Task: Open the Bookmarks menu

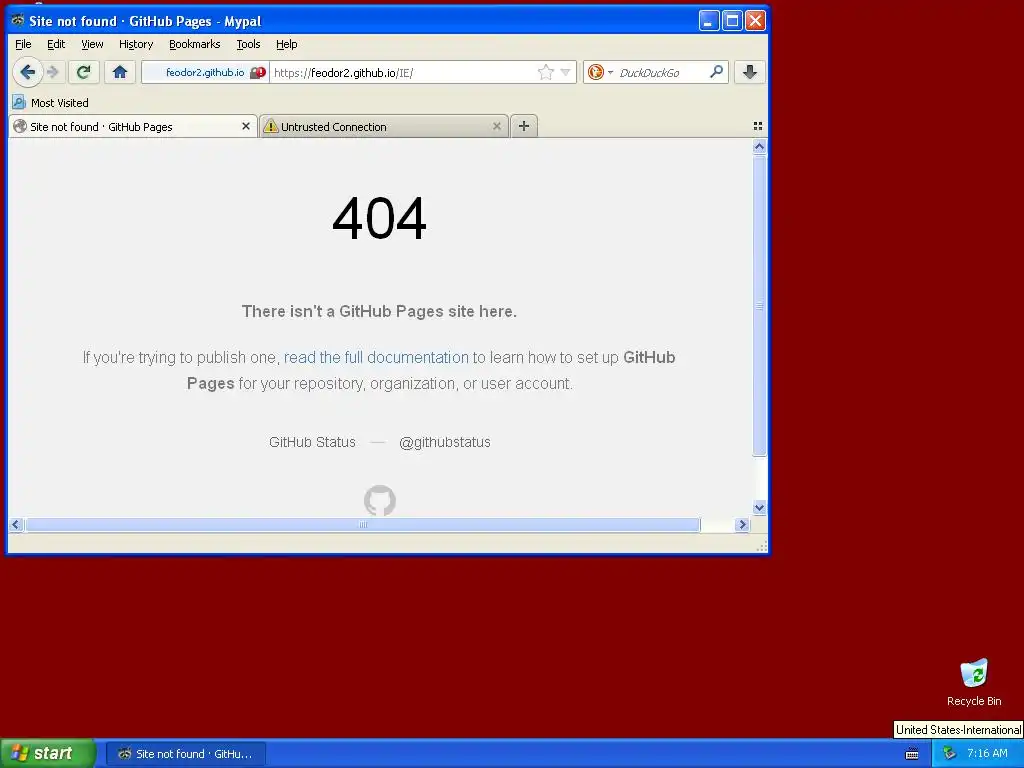Action: point(195,44)
